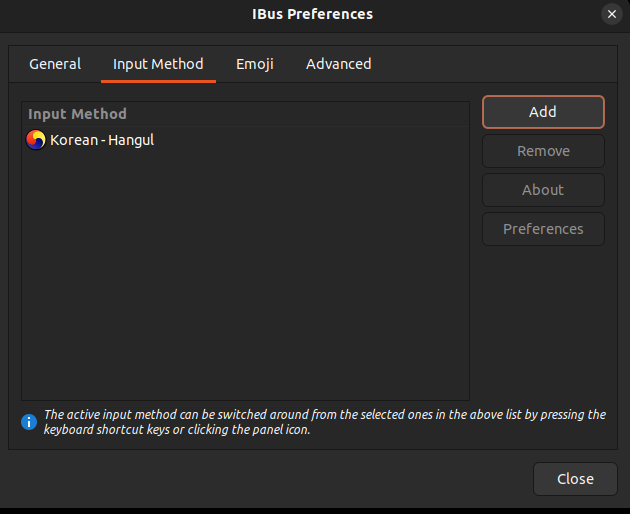The image size is (630, 514).
Task: Go to the Advanced tab
Action: [x=339, y=64]
